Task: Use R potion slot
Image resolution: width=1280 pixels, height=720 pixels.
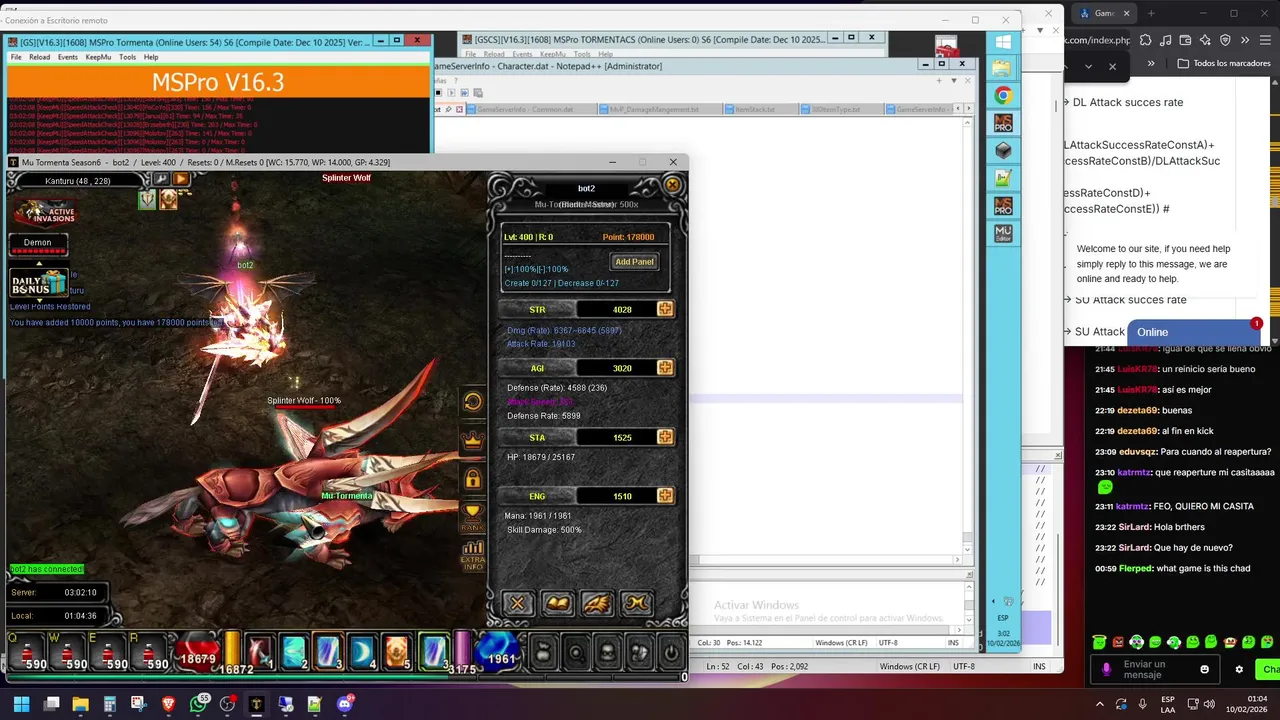Action: [x=151, y=652]
